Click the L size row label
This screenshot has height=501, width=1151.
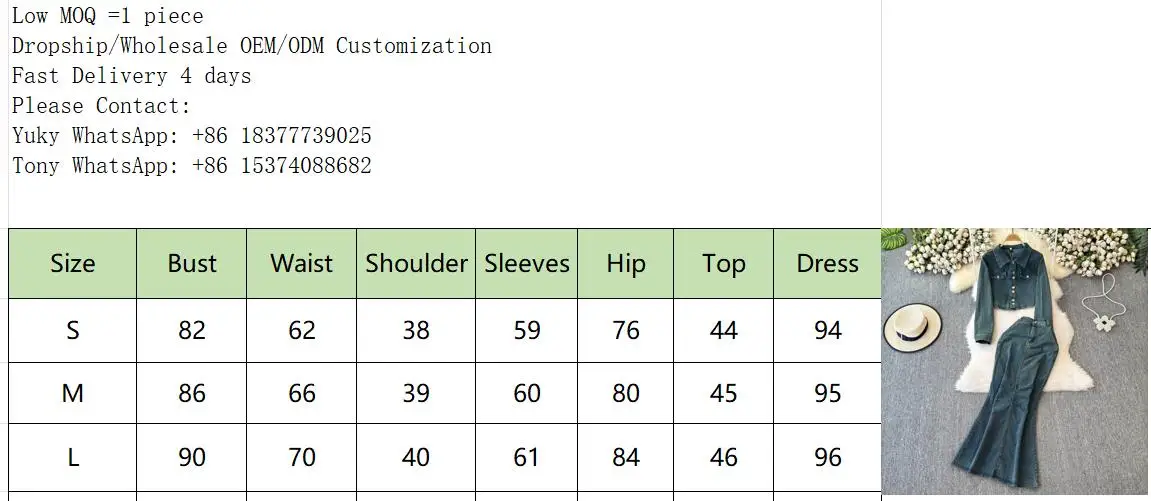click(72, 457)
